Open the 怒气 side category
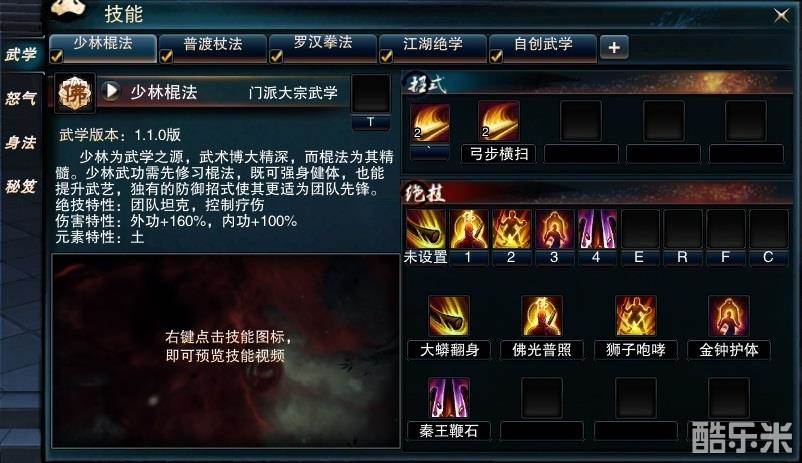Viewport: 802px width, 463px height. coord(21,97)
